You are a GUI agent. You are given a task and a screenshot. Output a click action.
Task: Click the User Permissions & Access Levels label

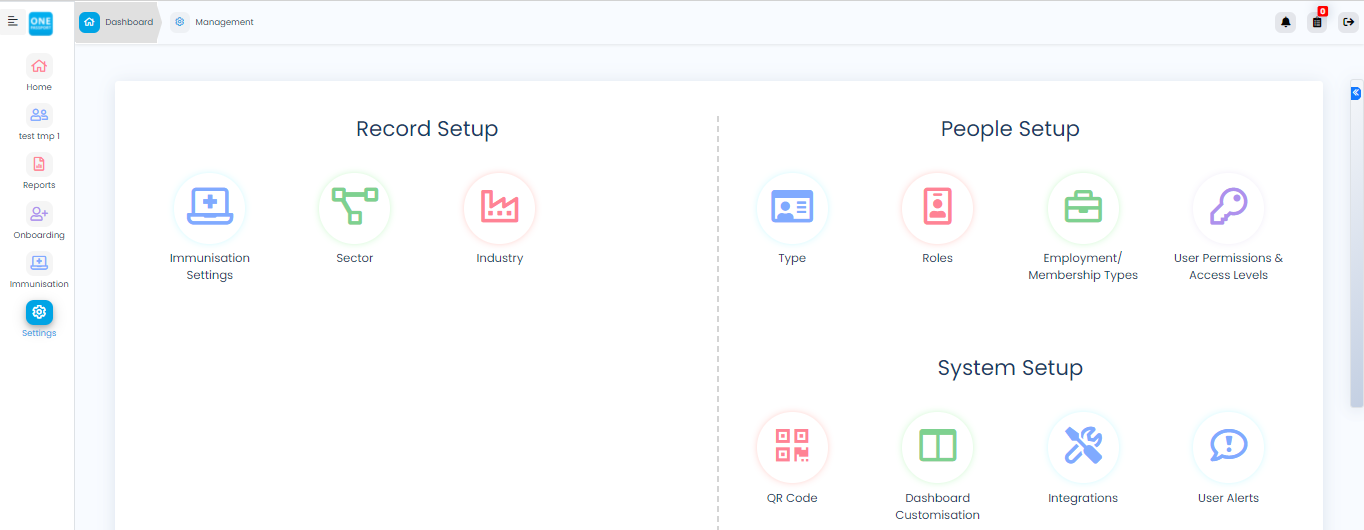click(x=1228, y=267)
